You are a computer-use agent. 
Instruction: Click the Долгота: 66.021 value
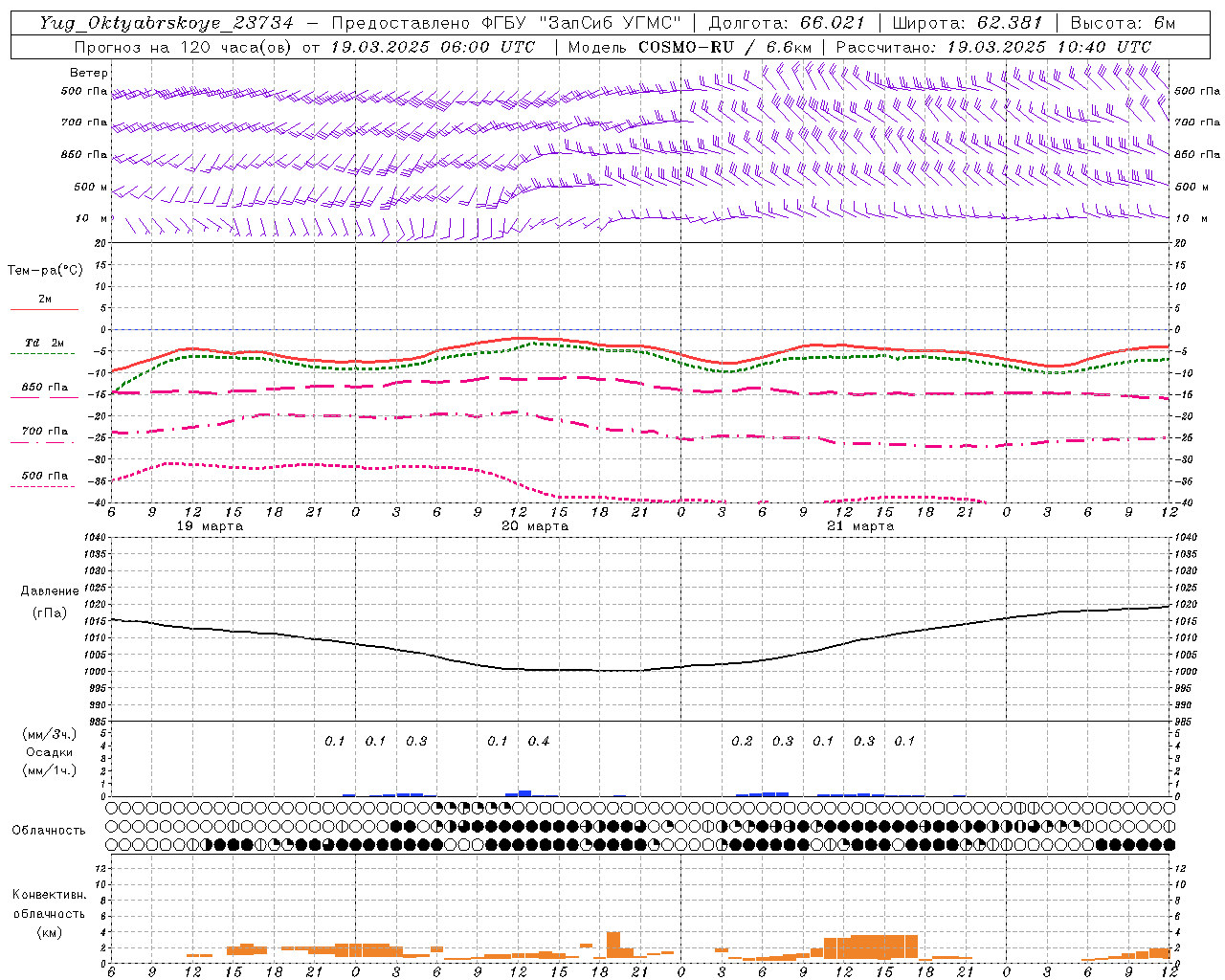[787, 23]
